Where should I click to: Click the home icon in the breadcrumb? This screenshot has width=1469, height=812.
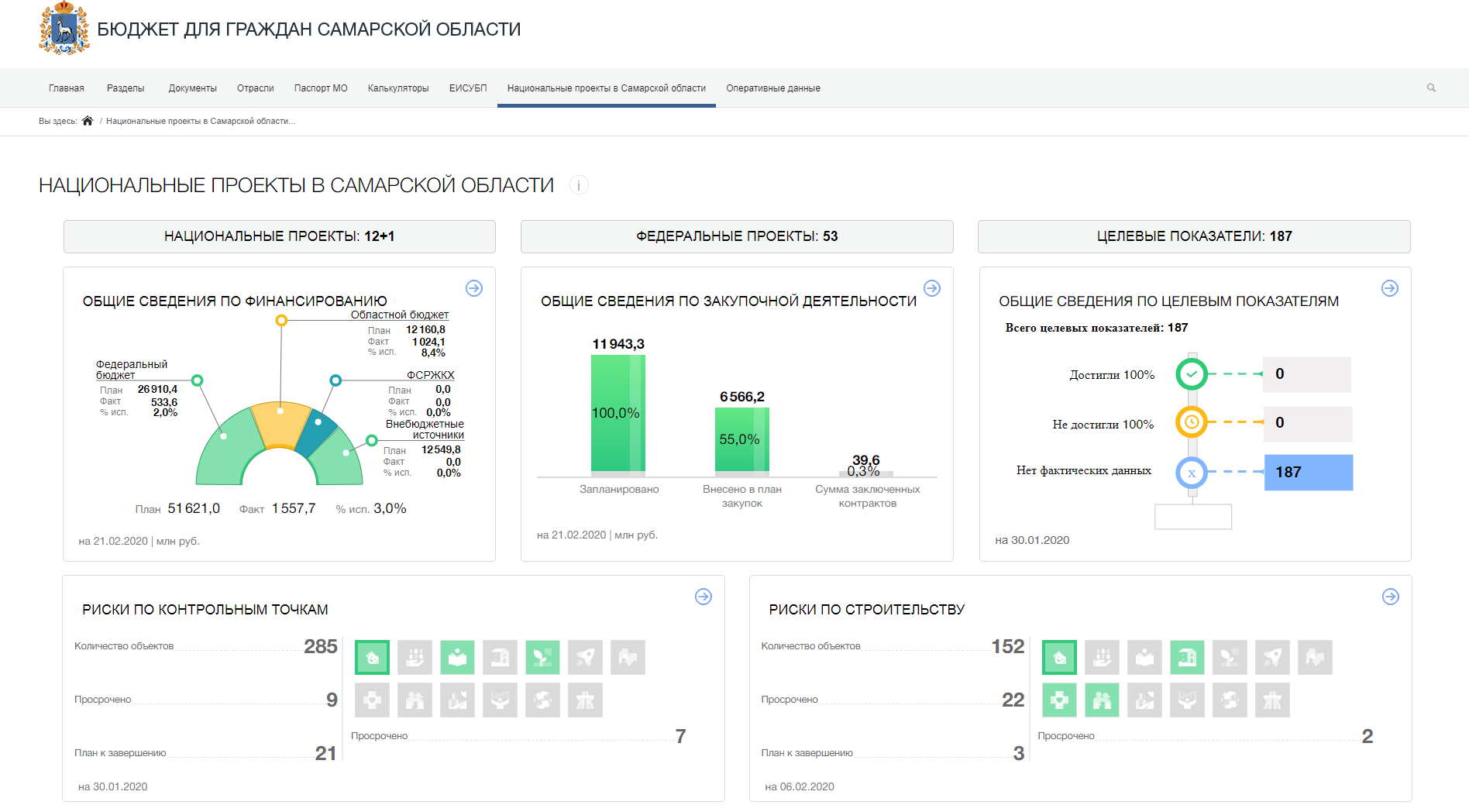tap(88, 121)
